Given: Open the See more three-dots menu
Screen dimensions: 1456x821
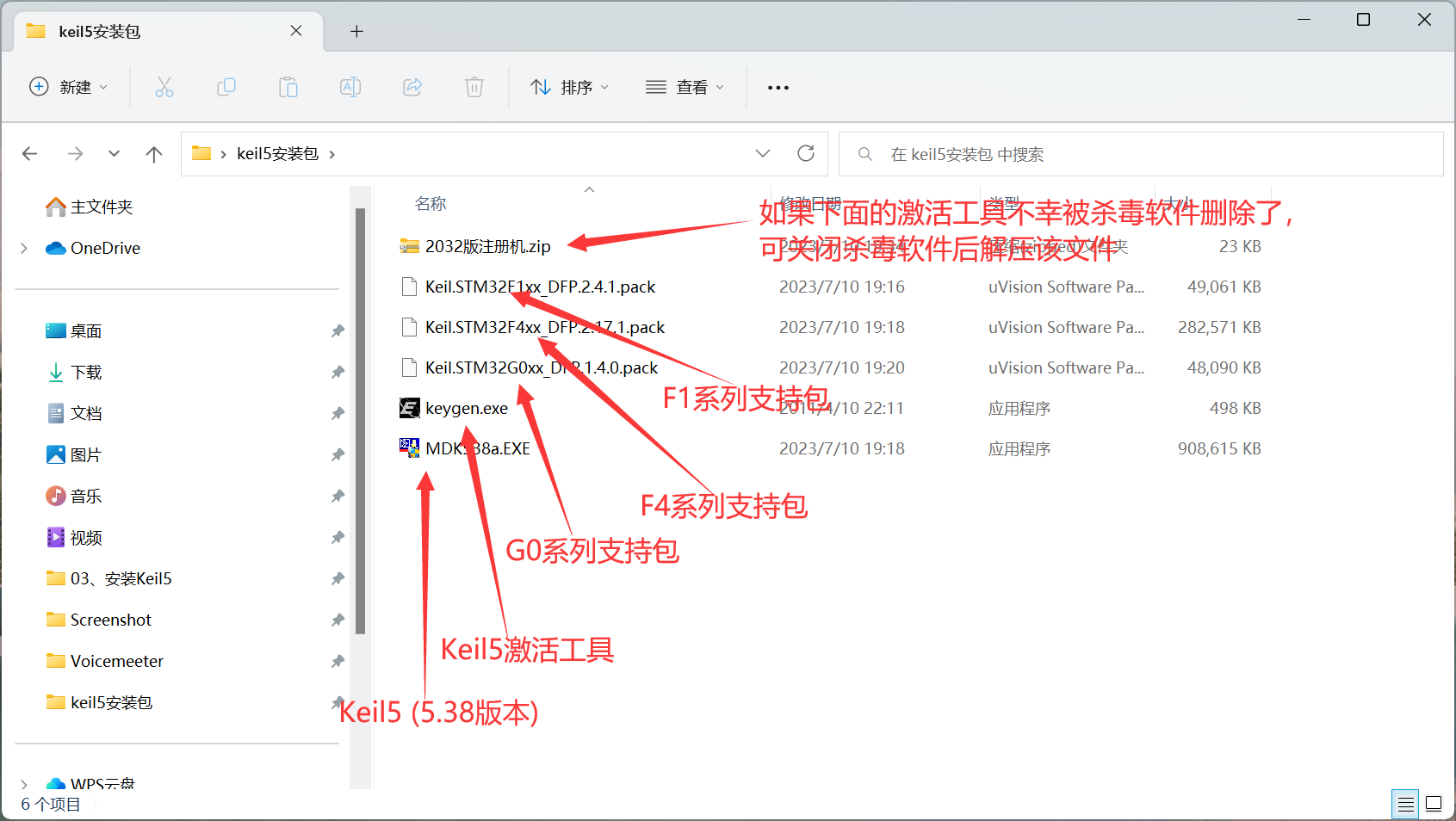Looking at the screenshot, I should [x=778, y=88].
